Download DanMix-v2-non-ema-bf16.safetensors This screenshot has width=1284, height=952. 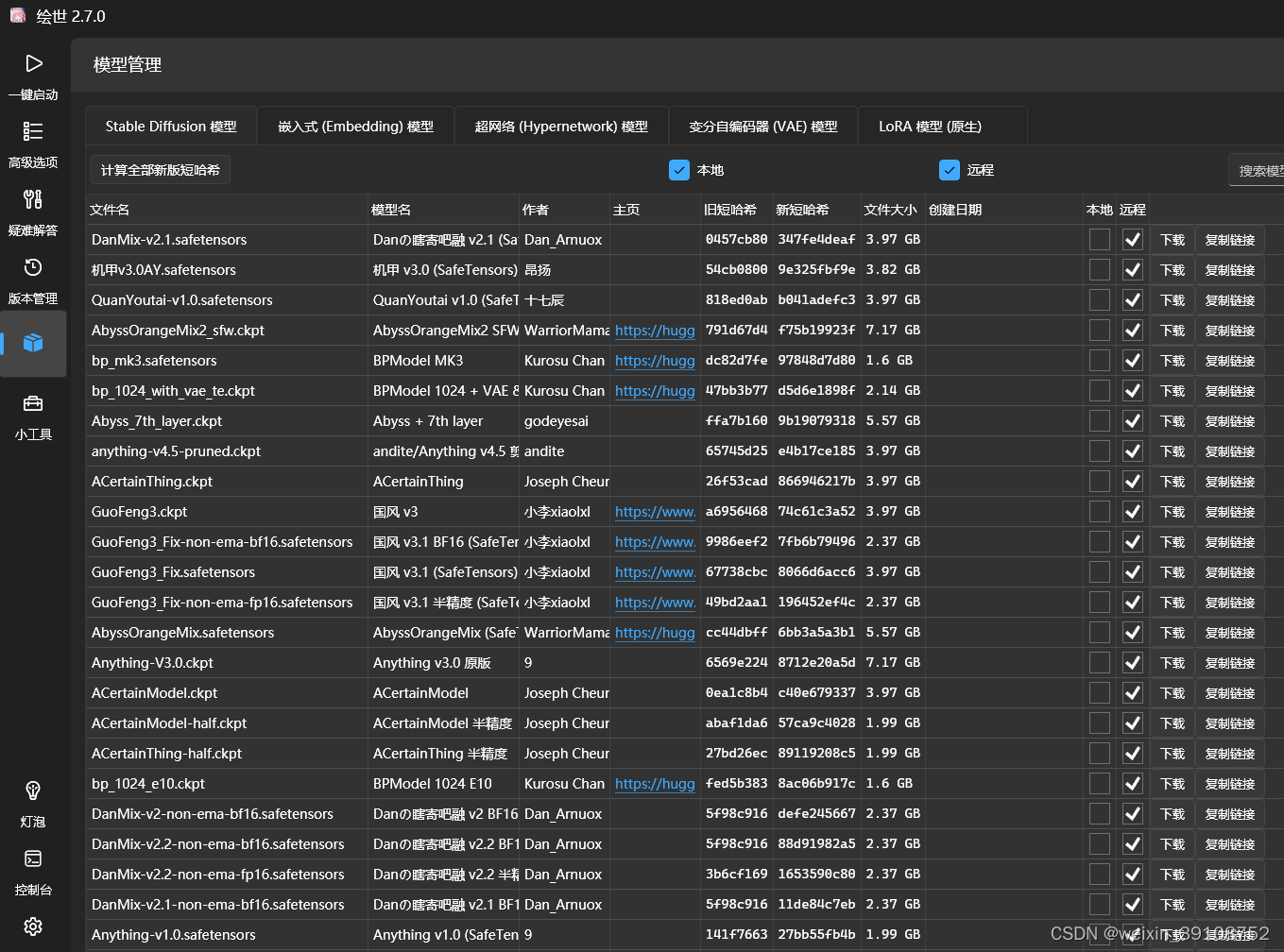1173,814
